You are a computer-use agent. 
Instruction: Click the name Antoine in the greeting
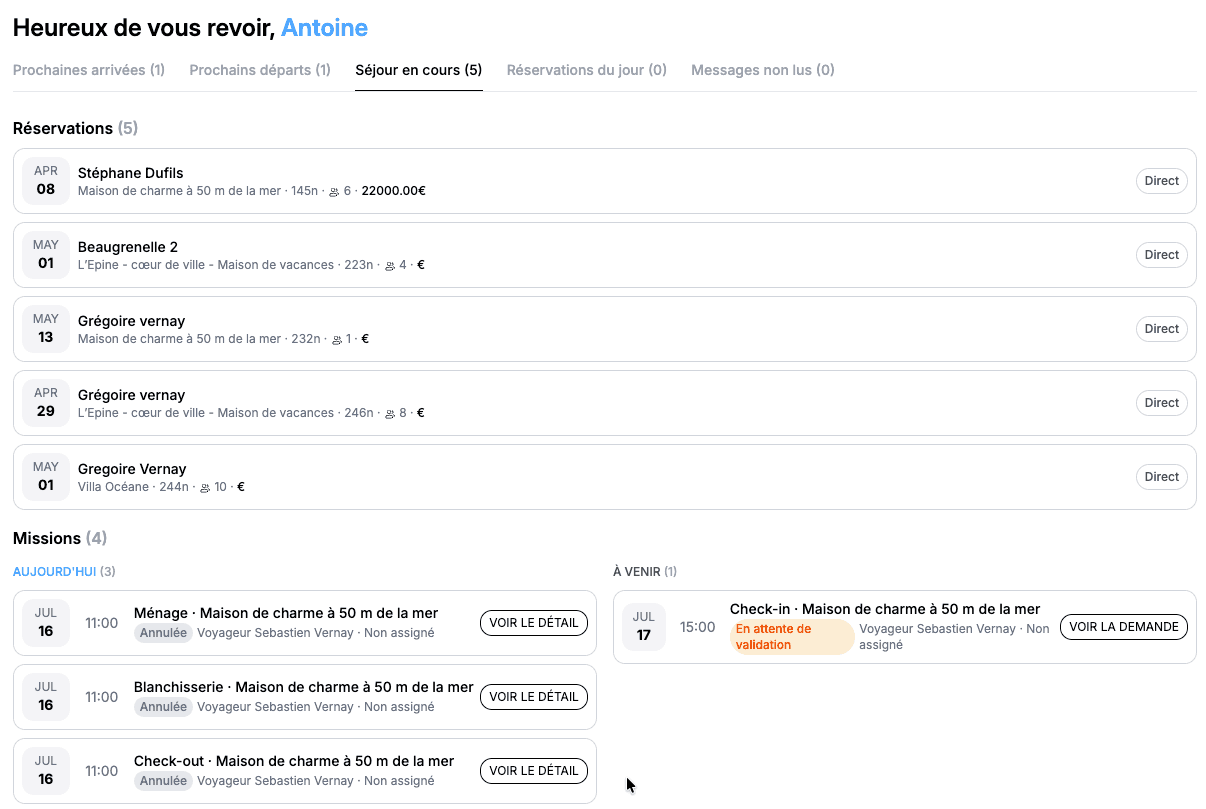point(324,28)
